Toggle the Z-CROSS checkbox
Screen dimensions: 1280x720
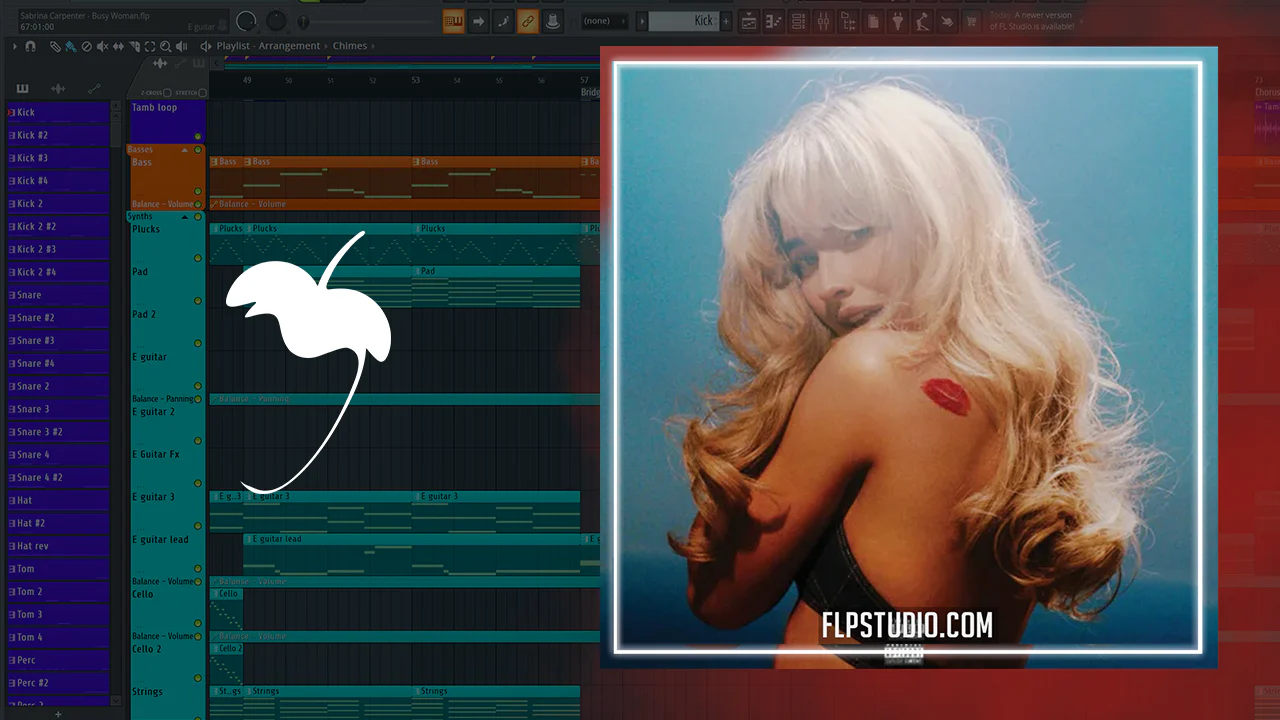tap(167, 93)
